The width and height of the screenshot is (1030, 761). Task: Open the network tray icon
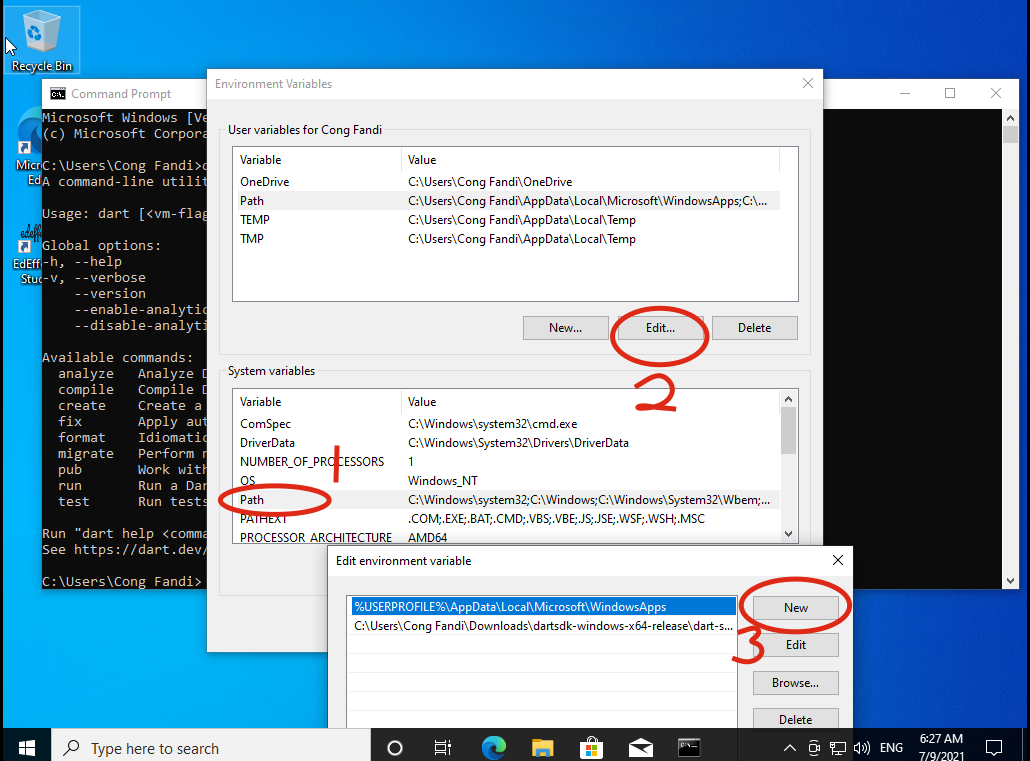[838, 748]
